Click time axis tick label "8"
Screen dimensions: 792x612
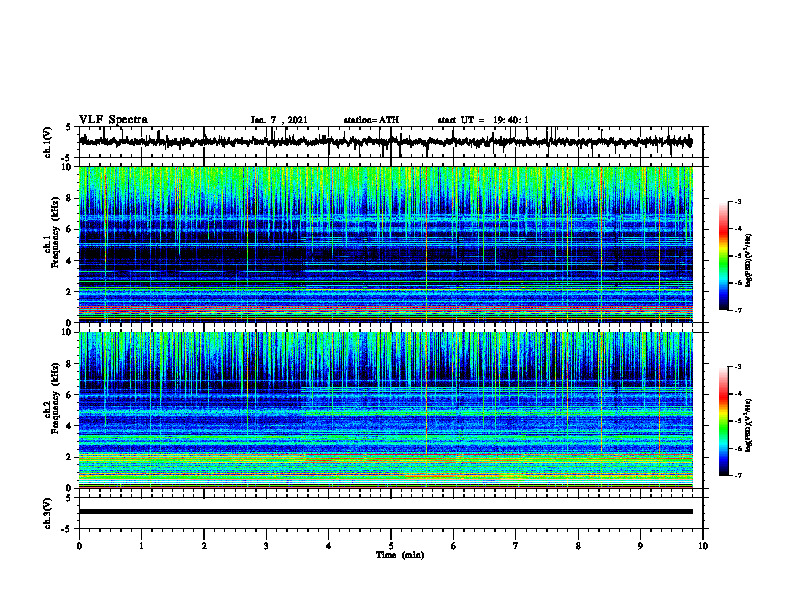578,546
